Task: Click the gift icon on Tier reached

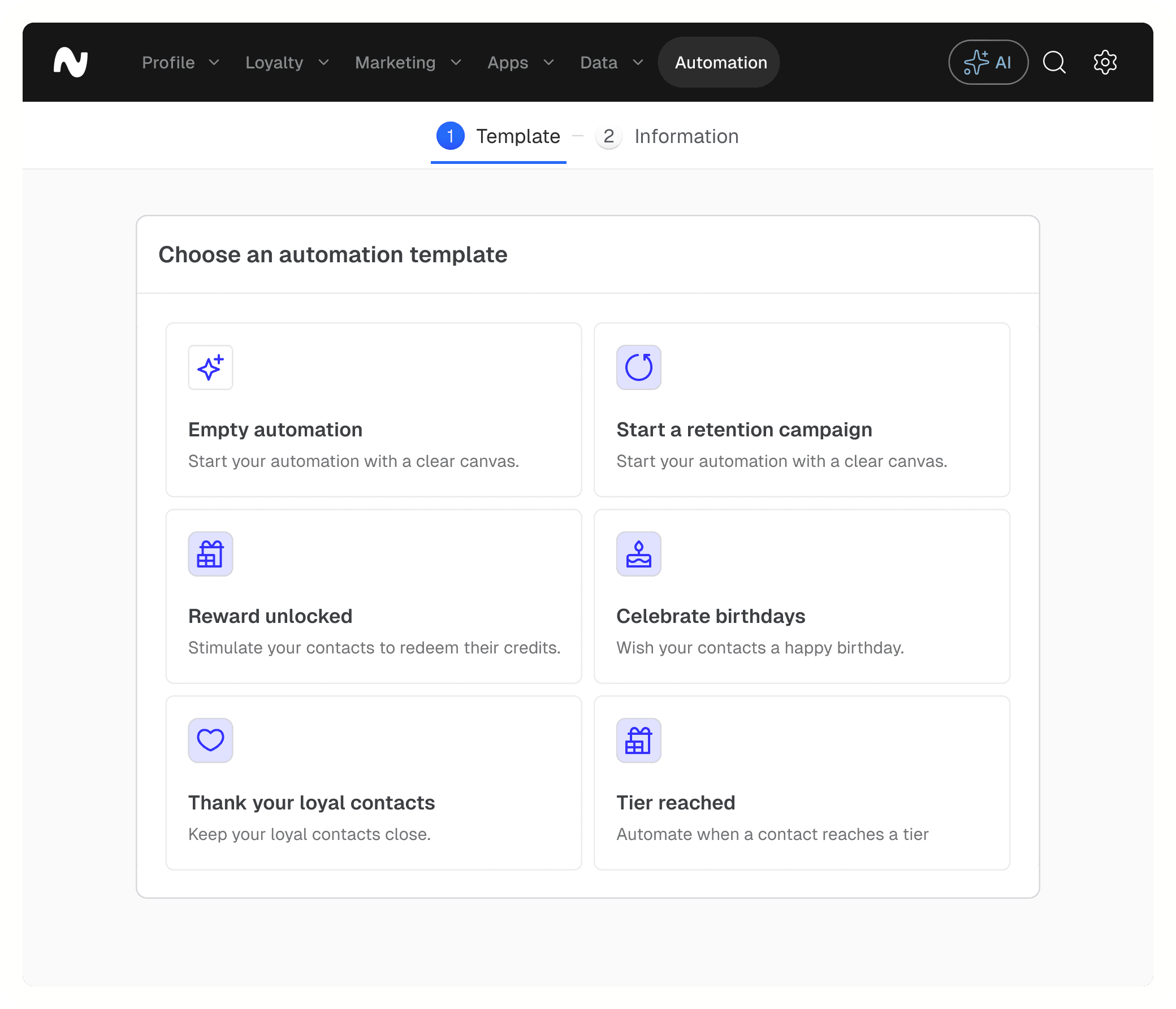Action: 638,740
